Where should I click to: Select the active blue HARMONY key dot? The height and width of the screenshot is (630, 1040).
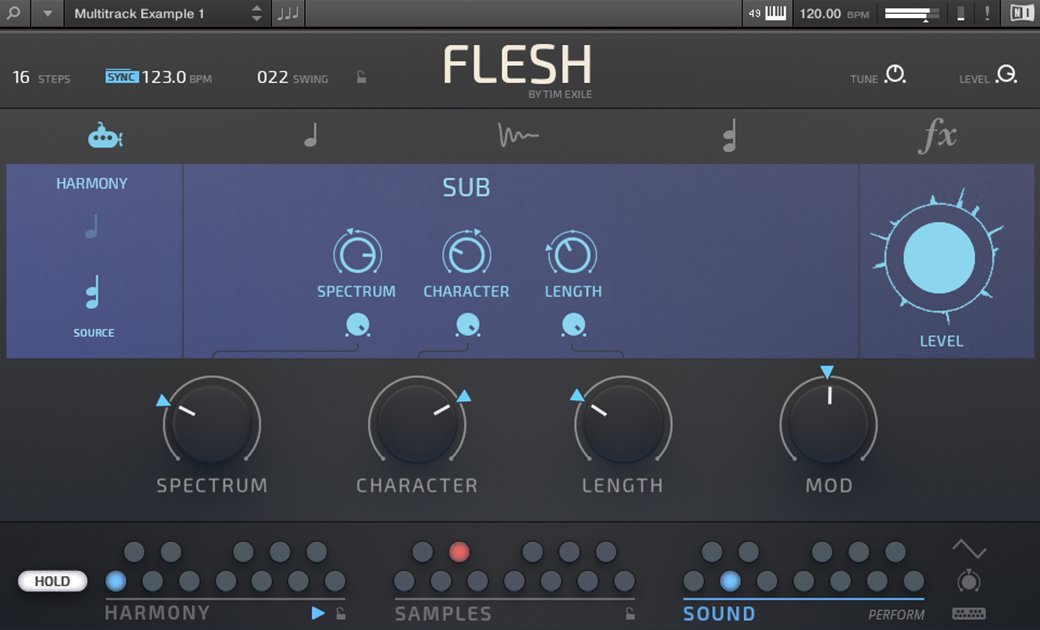tap(116, 582)
